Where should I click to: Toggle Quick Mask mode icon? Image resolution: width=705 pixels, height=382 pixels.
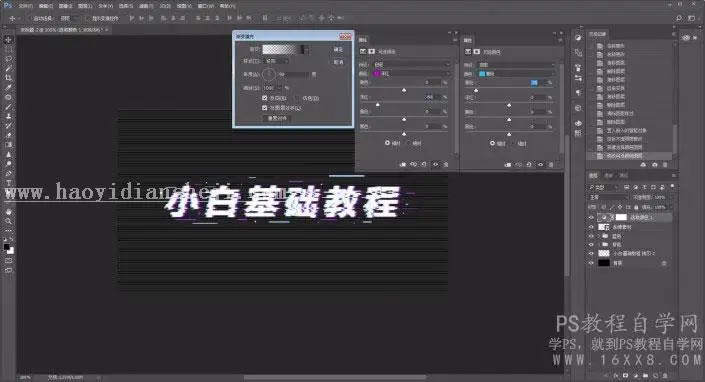click(9, 260)
